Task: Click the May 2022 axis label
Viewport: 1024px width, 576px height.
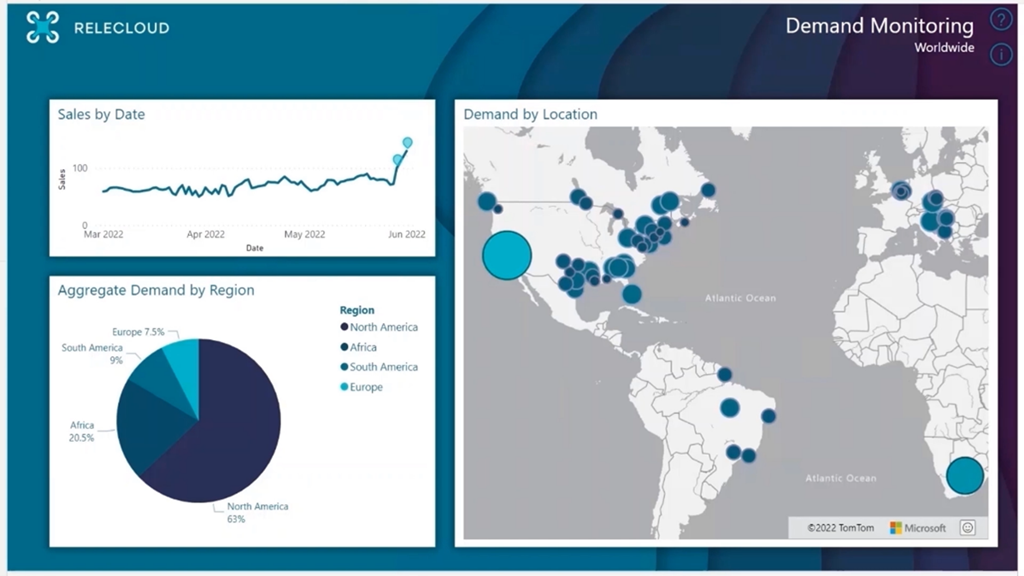Action: (304, 234)
